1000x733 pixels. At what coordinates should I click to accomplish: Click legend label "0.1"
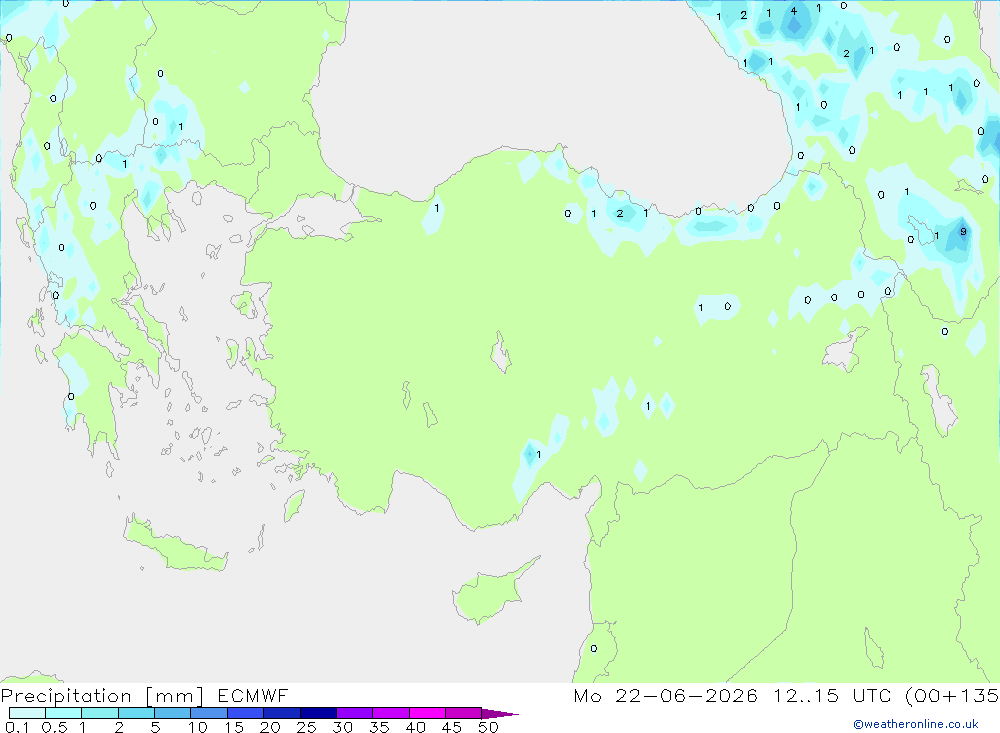[17, 727]
